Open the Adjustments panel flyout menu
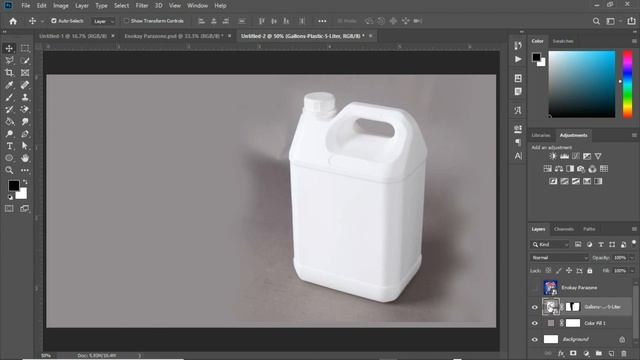640x360 pixels. (x=634, y=135)
